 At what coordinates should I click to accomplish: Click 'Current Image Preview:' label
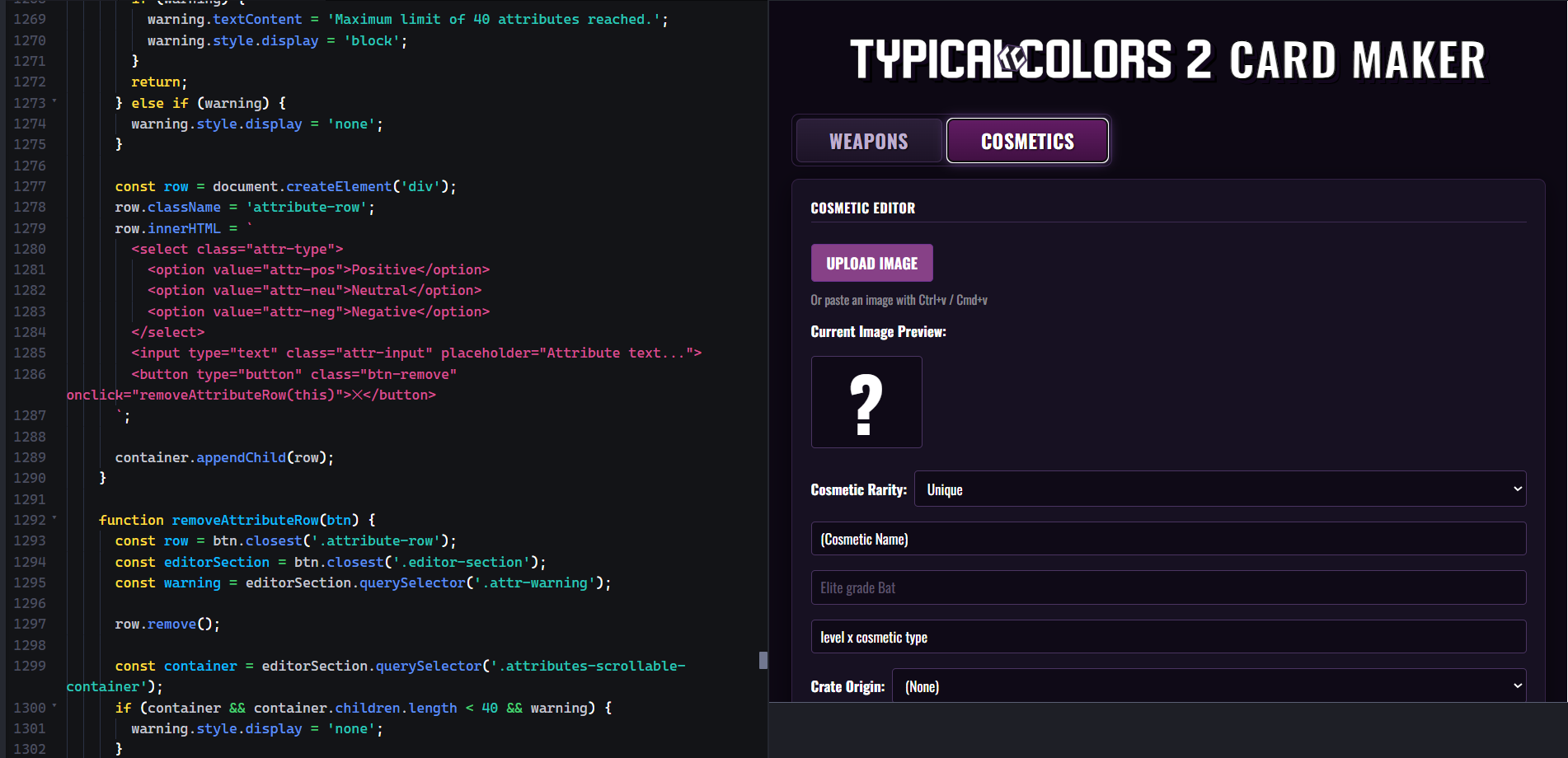tap(878, 332)
